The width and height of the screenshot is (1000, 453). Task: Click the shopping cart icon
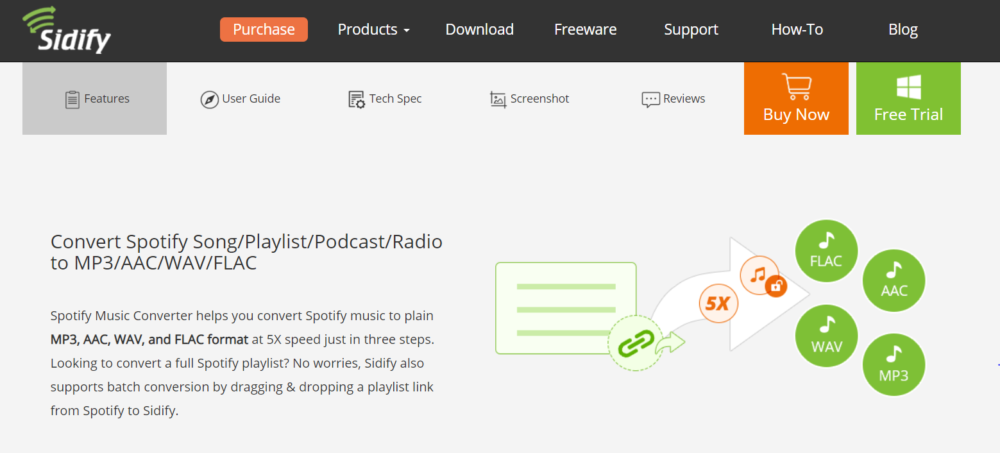pyautogui.click(x=797, y=87)
